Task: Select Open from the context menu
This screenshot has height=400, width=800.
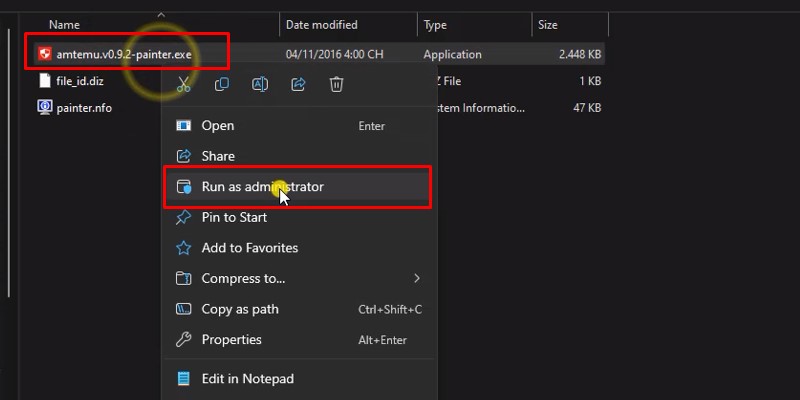Action: pos(218,126)
